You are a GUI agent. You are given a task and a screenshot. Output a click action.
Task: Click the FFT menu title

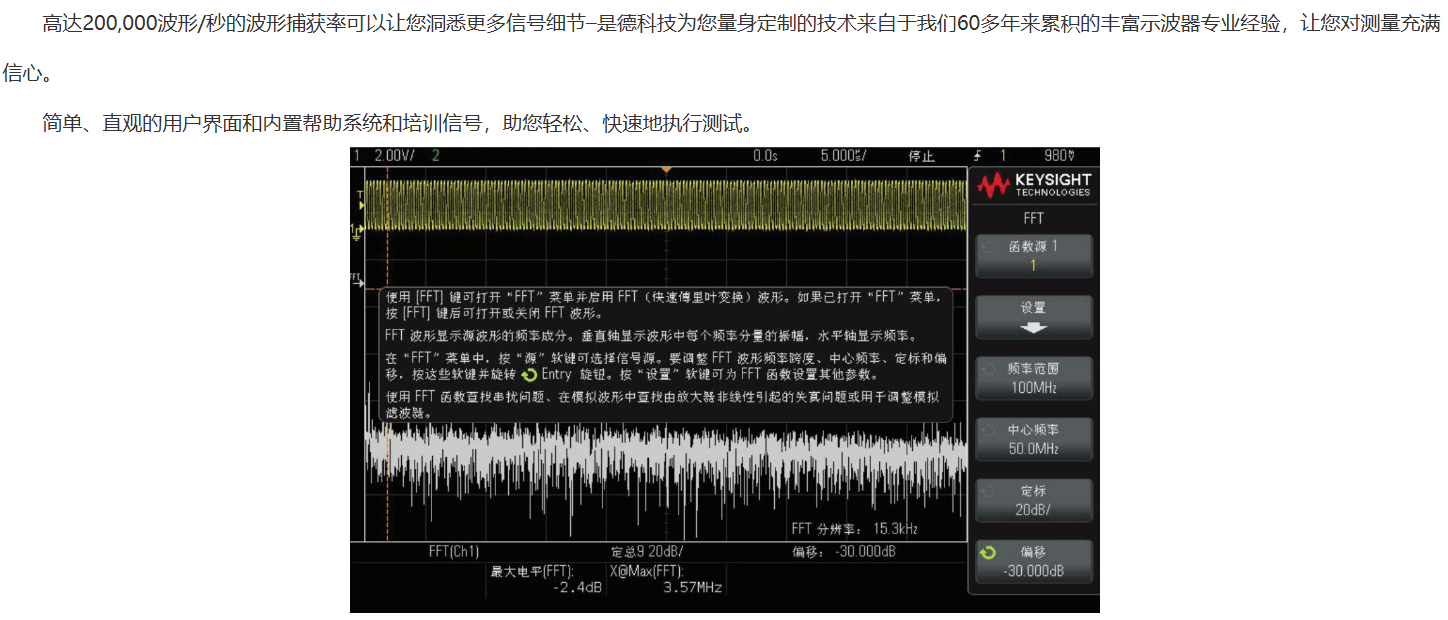pos(1034,217)
